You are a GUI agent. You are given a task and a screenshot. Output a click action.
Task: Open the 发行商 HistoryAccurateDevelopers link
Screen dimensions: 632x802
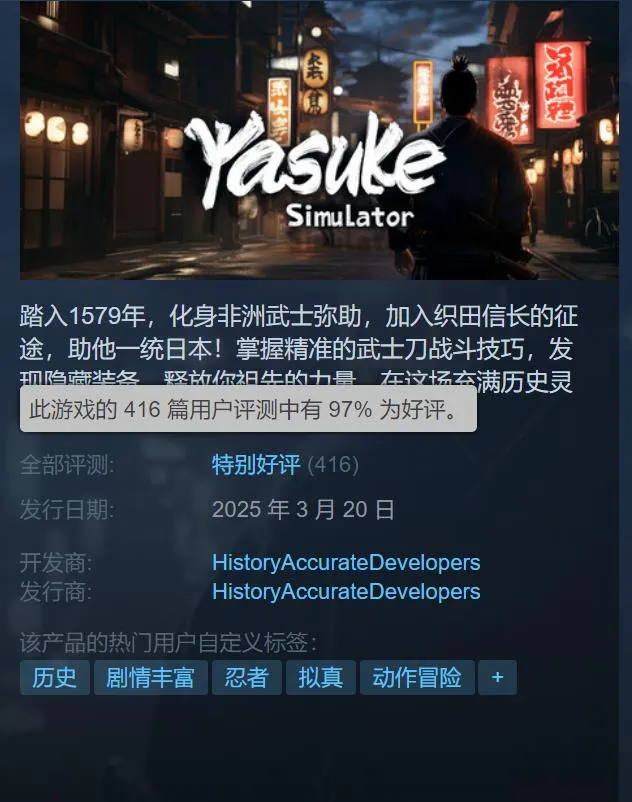click(x=346, y=591)
